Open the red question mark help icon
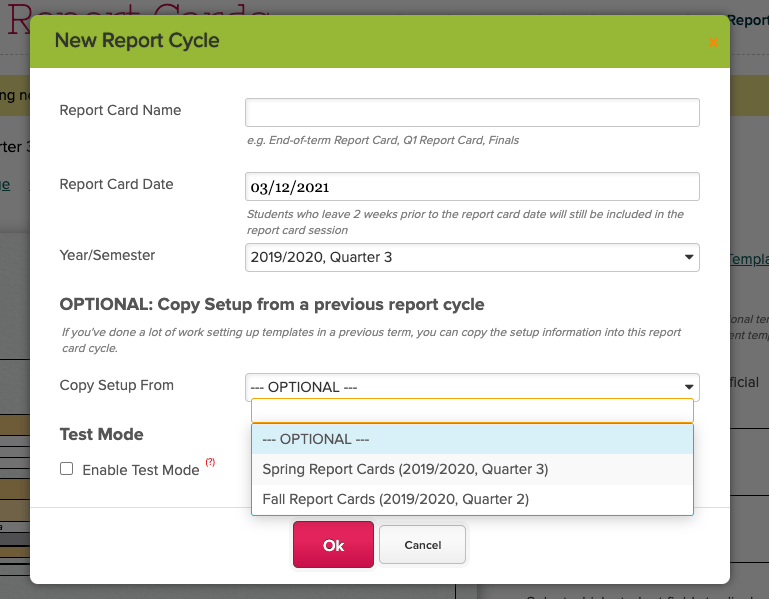 [x=210, y=462]
